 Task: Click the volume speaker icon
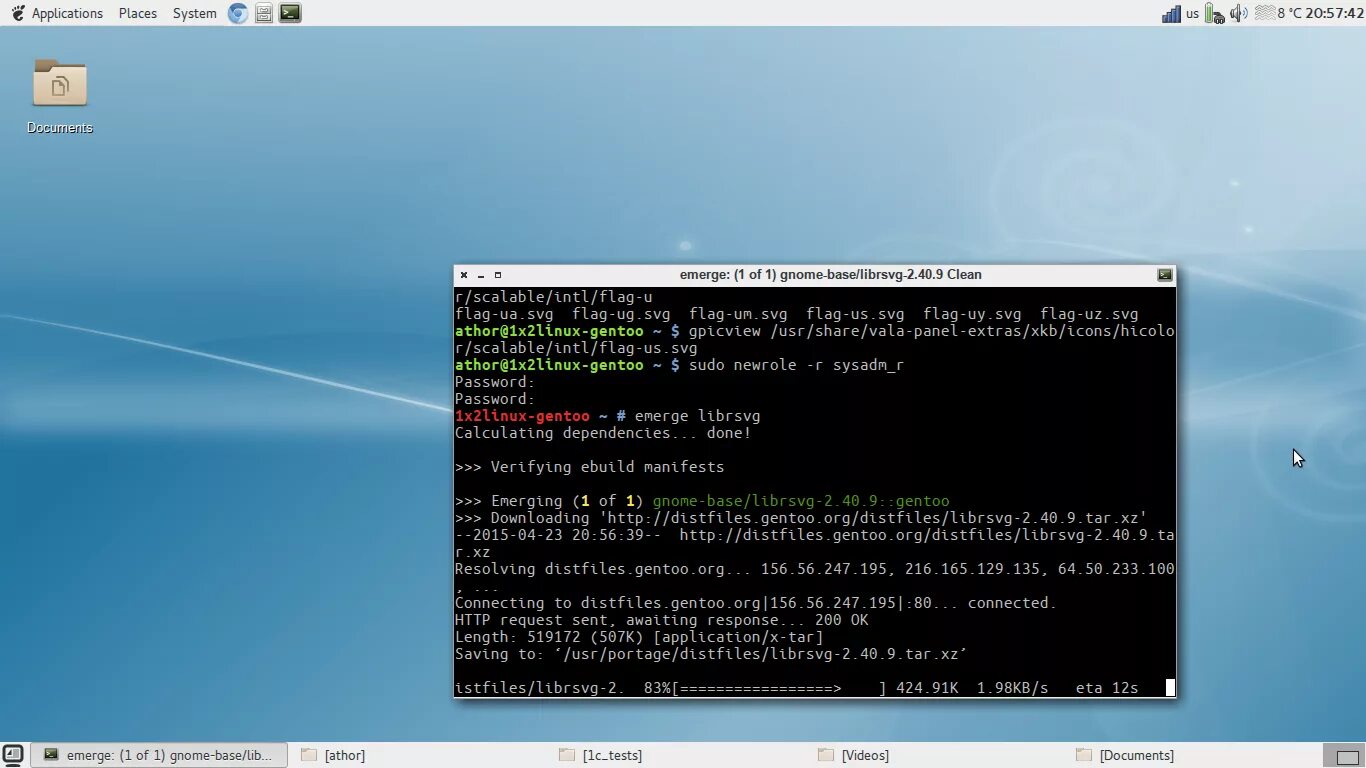[x=1240, y=13]
